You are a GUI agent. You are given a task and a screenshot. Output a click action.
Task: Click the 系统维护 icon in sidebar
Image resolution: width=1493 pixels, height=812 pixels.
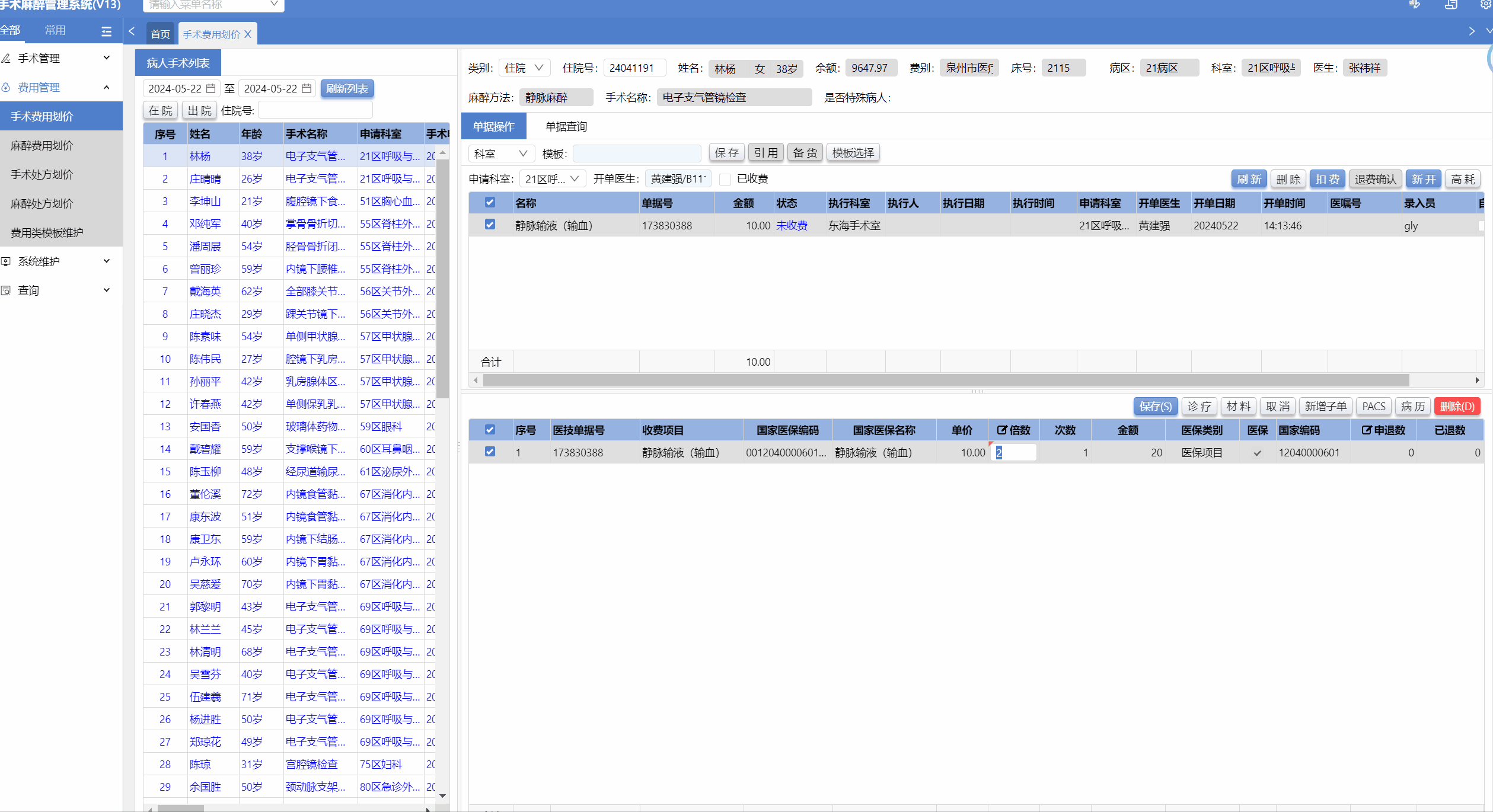6,261
